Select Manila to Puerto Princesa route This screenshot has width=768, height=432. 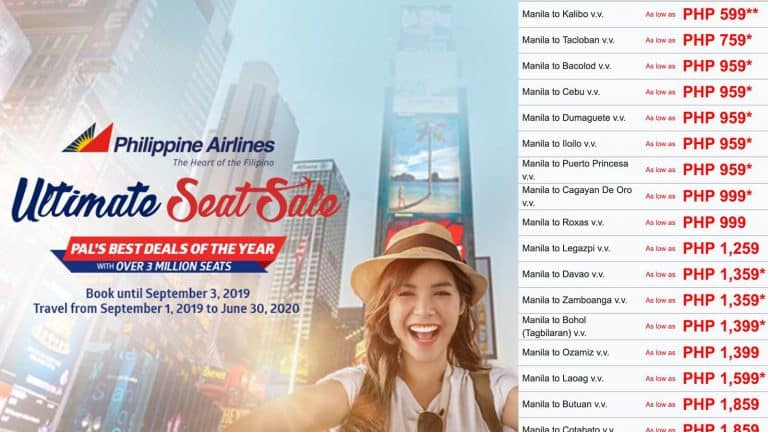tap(575, 170)
